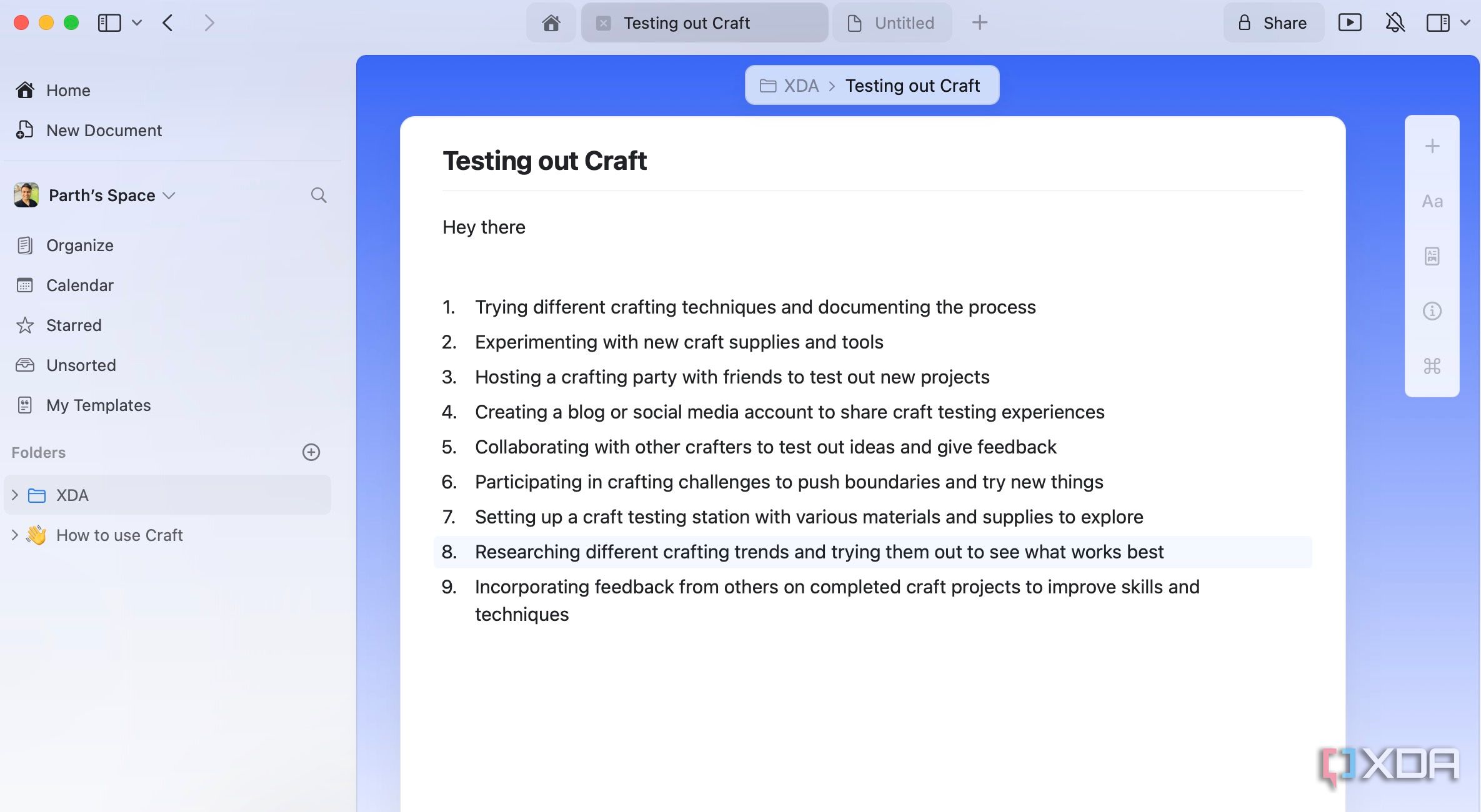Click list item Collaborating with other crafters
This screenshot has width=1481, height=812.
(766, 447)
